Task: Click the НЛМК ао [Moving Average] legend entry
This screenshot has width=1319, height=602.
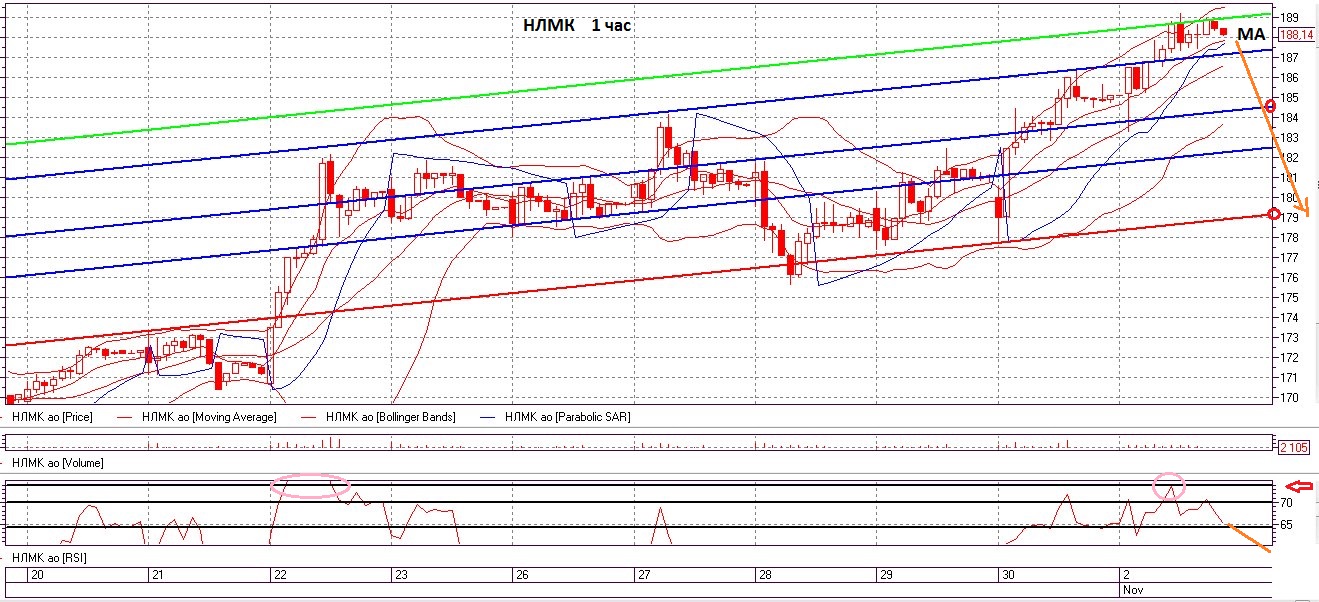Action: click(x=209, y=416)
